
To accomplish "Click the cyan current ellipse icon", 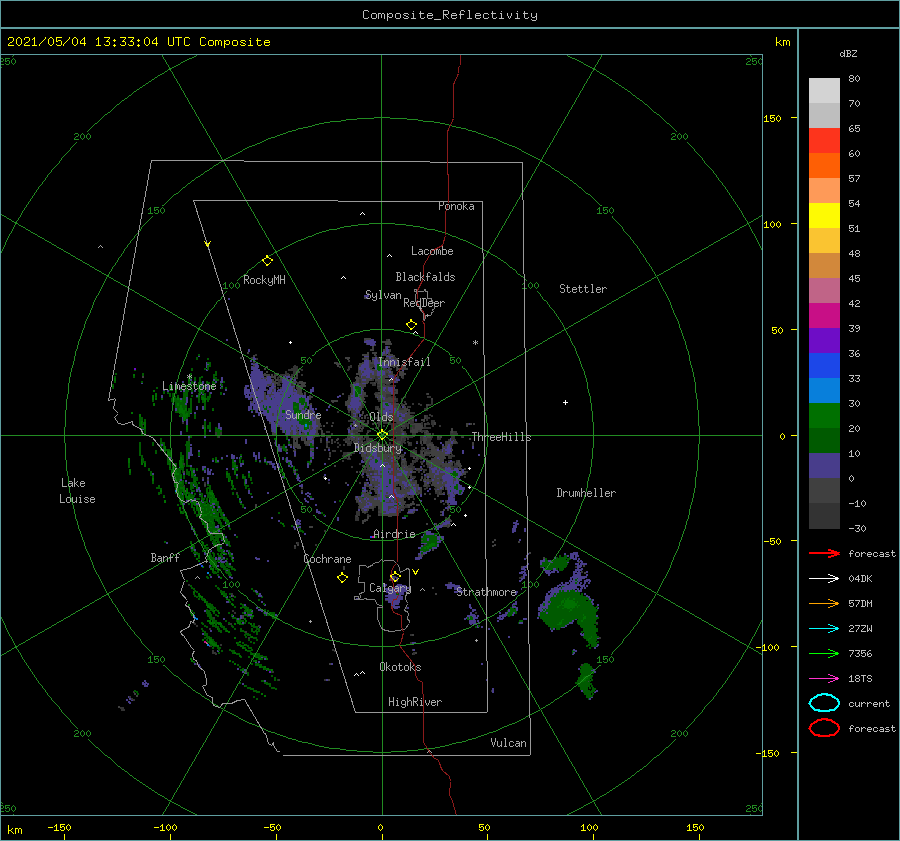I will [x=824, y=703].
